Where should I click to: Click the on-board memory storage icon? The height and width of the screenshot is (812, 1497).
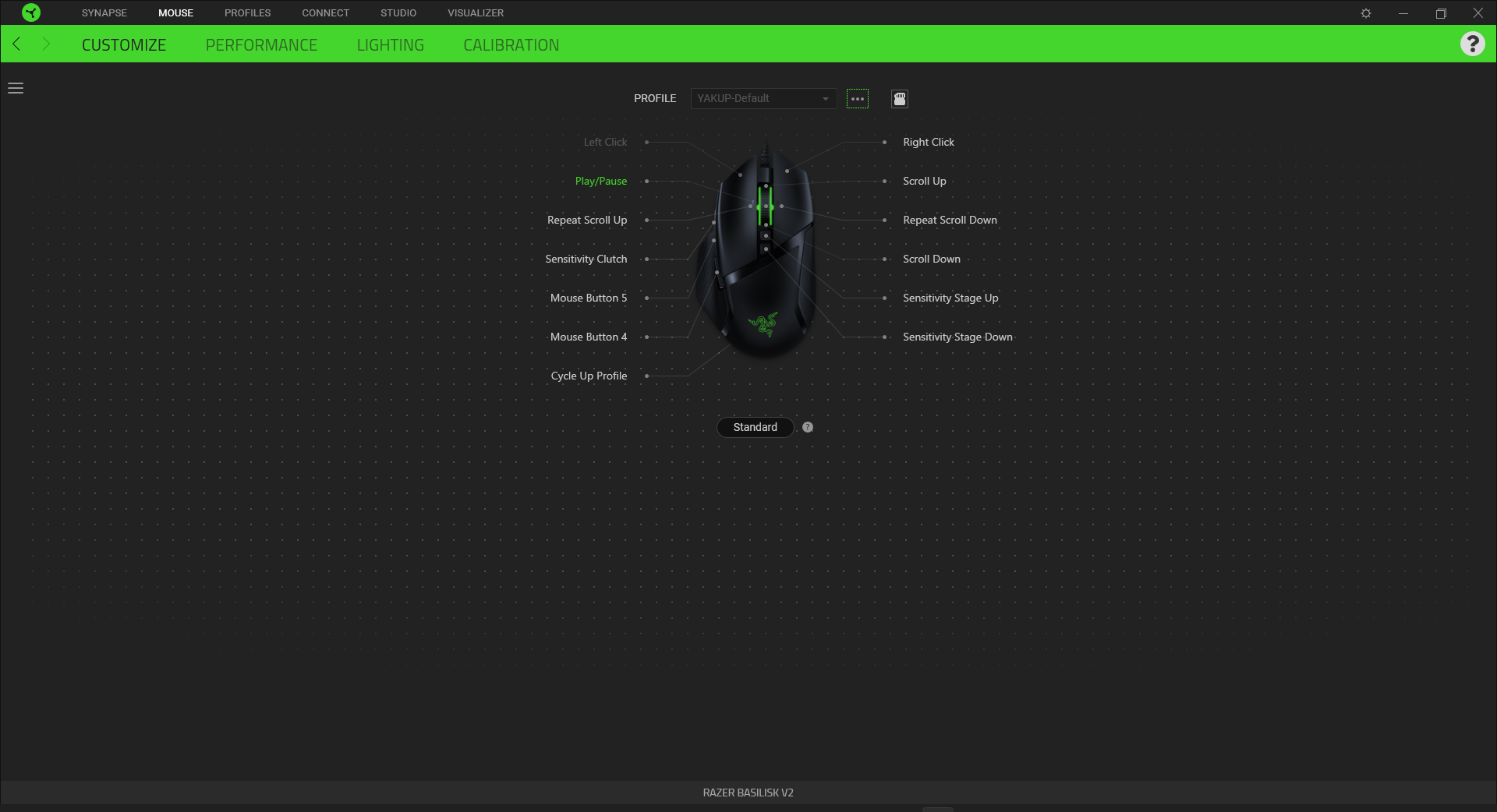[900, 99]
